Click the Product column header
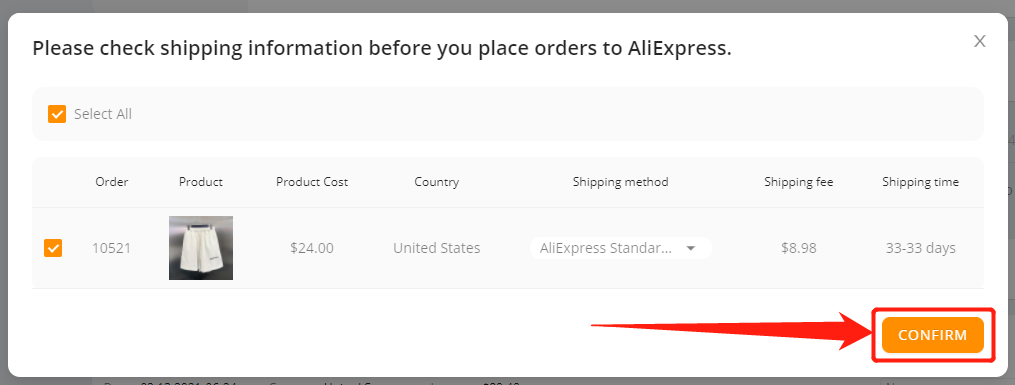The width and height of the screenshot is (1015, 385). click(201, 182)
